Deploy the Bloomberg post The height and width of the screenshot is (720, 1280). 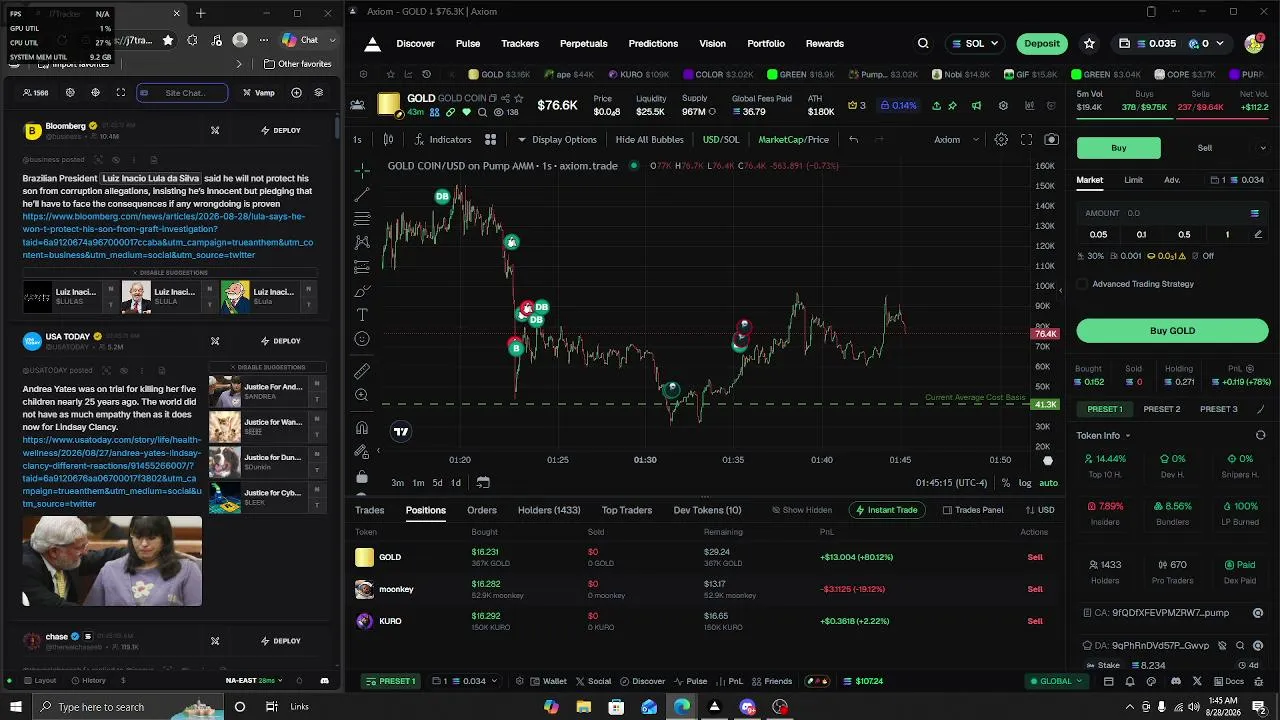pos(280,130)
